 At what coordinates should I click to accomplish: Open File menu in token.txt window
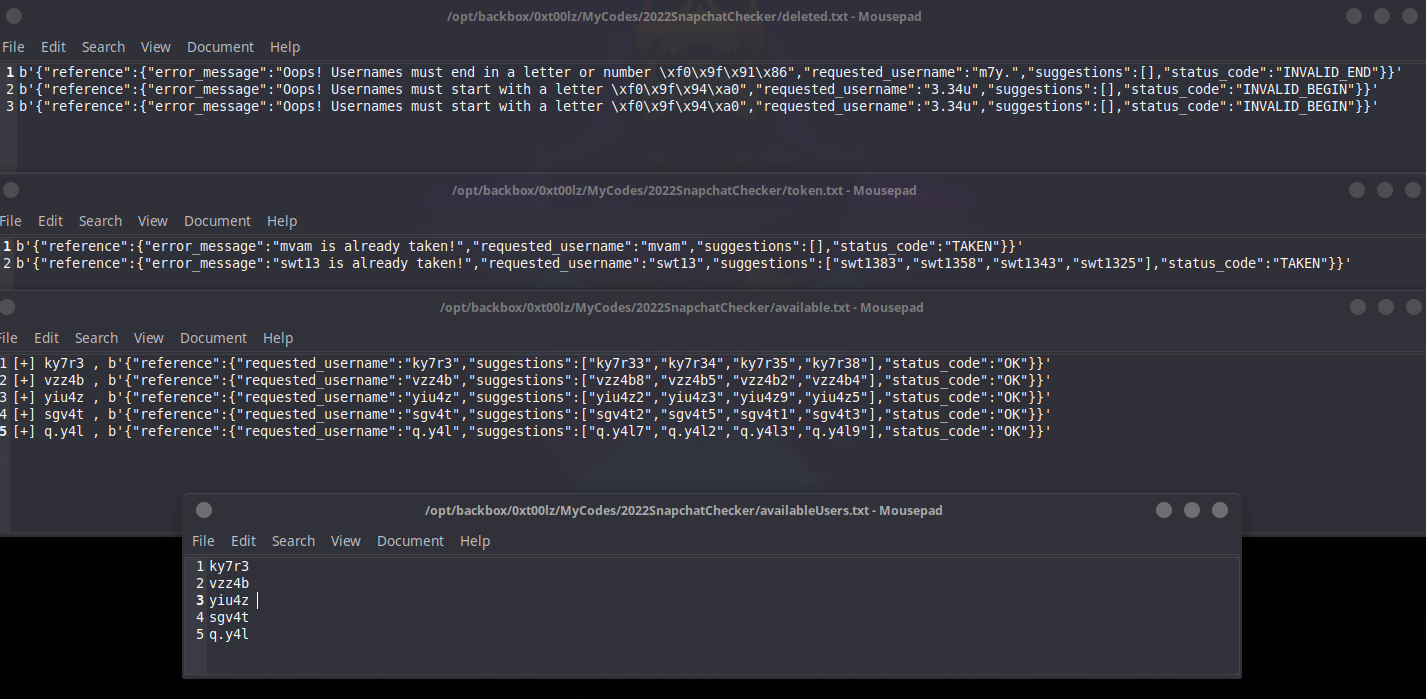click(10, 221)
